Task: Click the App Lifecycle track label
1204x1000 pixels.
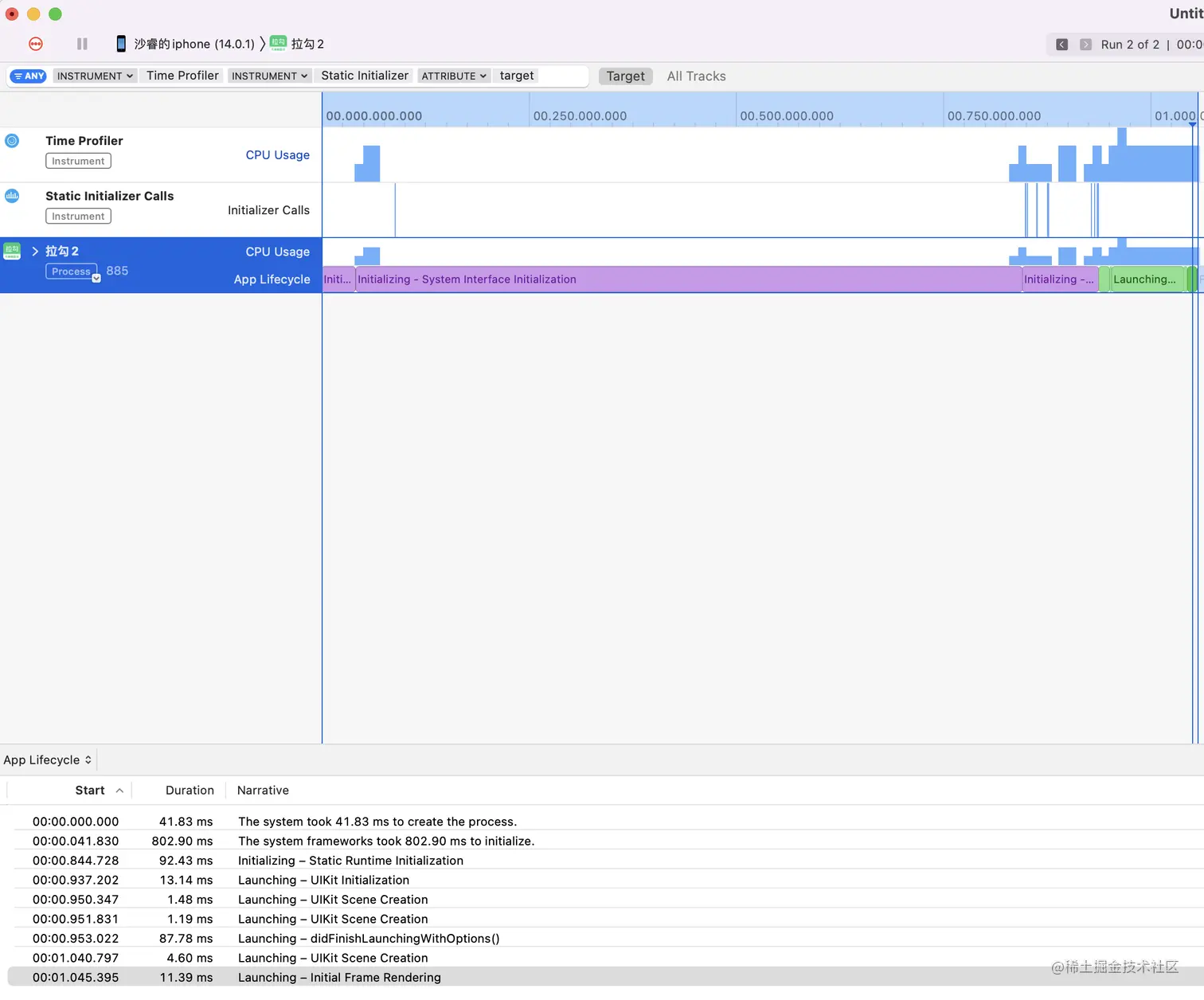Action: [272, 279]
